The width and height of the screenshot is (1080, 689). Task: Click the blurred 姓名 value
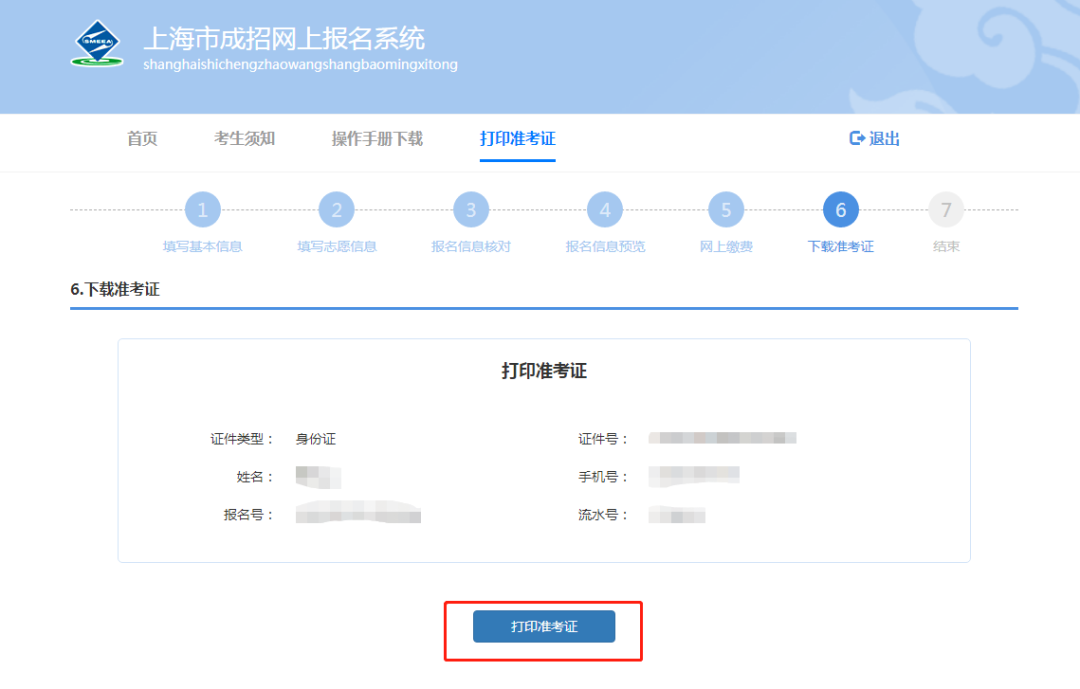click(x=318, y=476)
